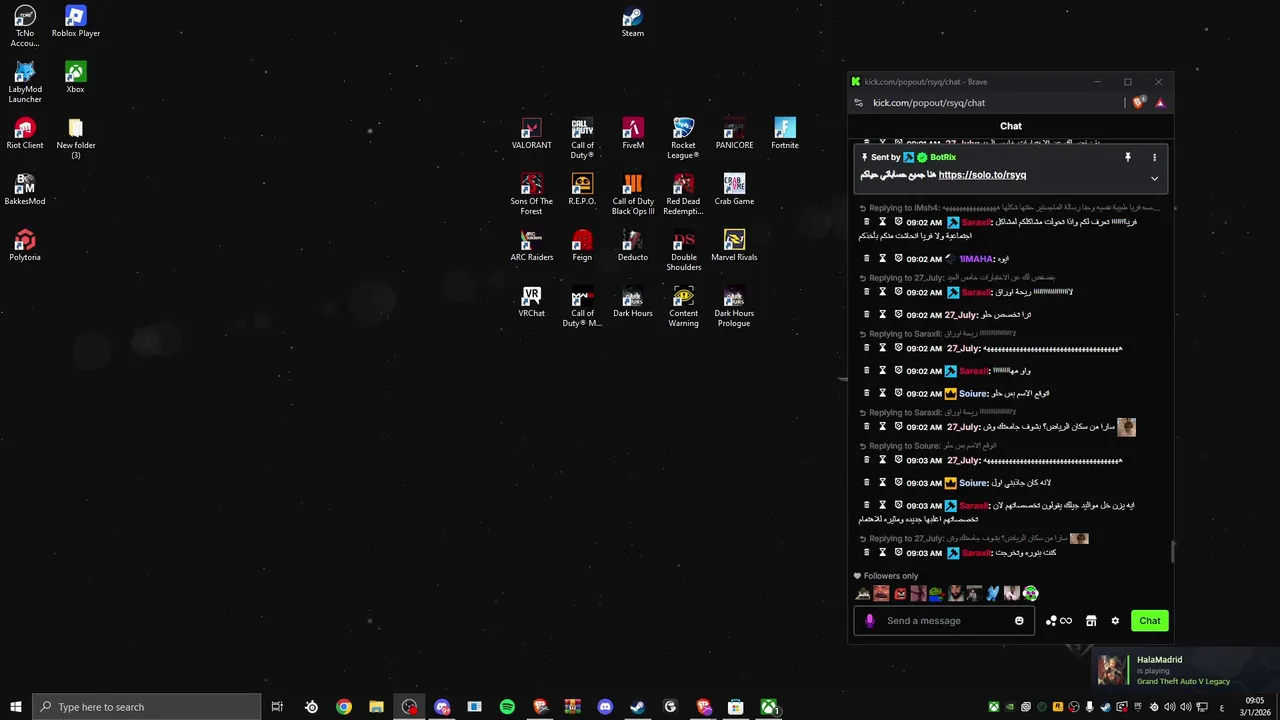The width and height of the screenshot is (1280, 720).
Task: Open emote picker in the message box
Action: [1019, 621]
